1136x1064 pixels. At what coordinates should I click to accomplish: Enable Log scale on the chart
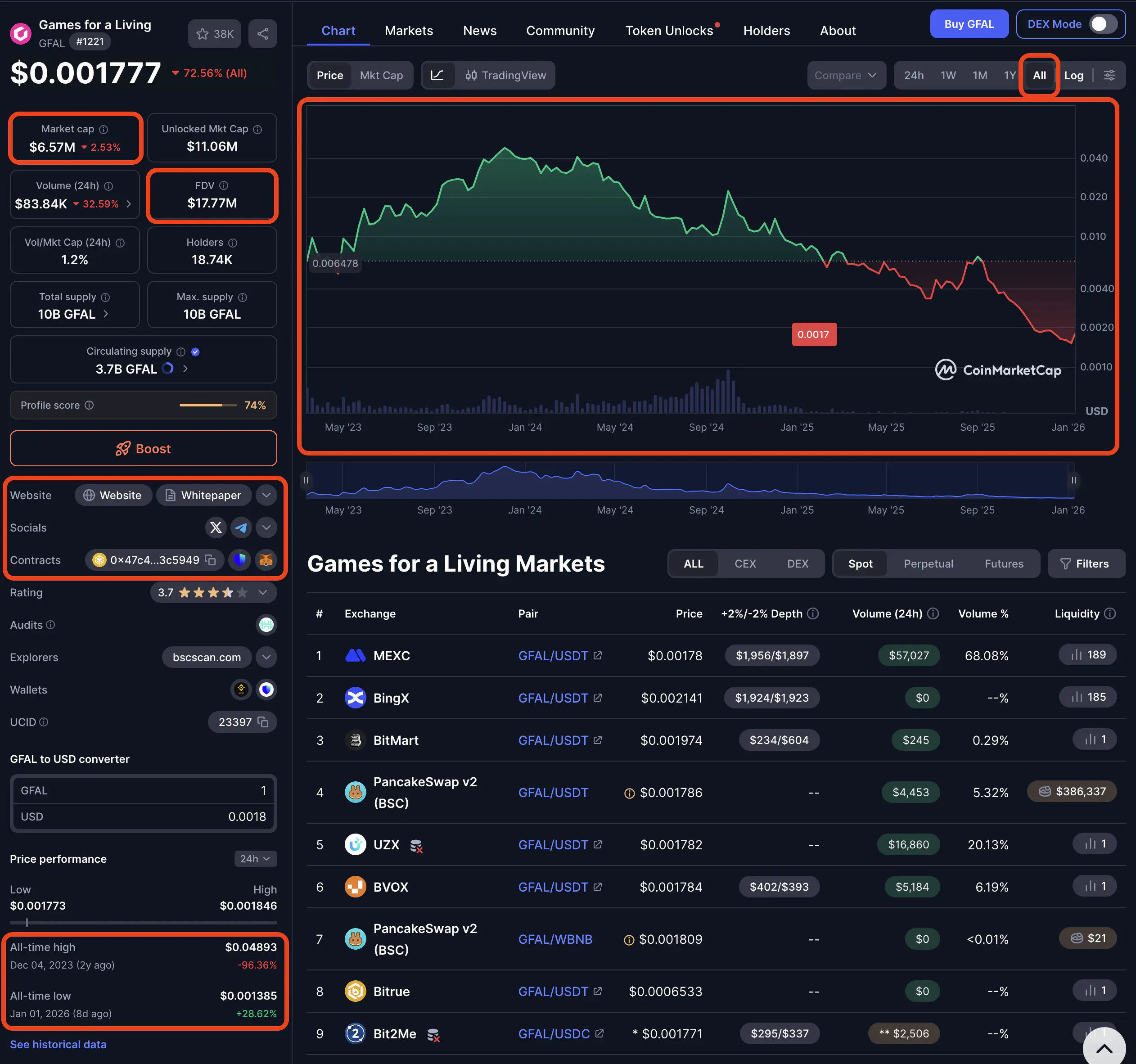pyautogui.click(x=1073, y=76)
